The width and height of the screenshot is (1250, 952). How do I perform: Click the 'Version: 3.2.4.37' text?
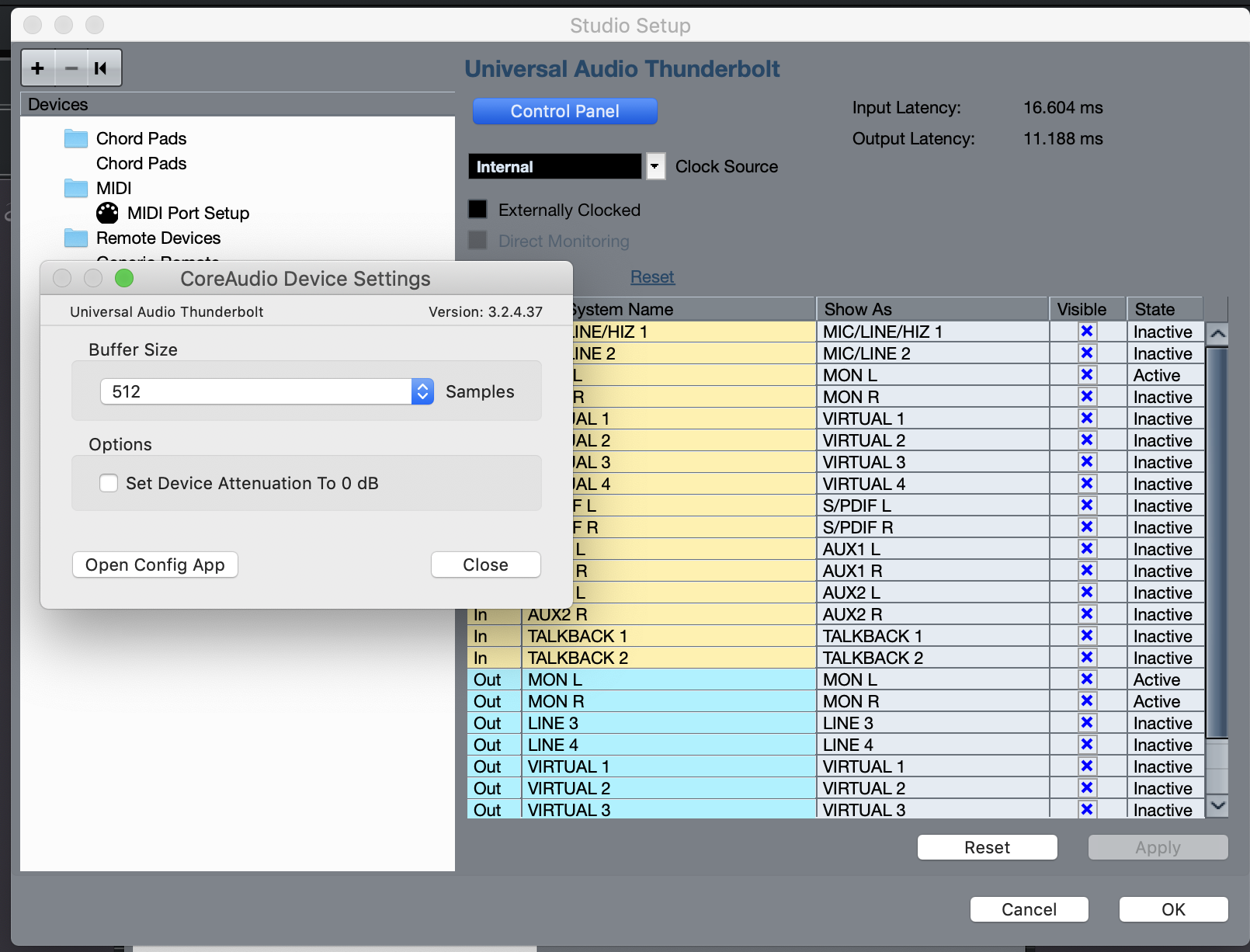485,311
